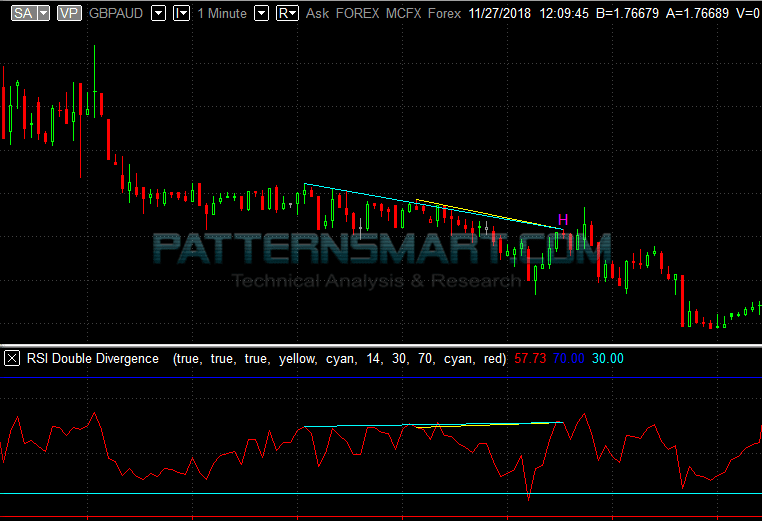Open the R dropdown in the status line
This screenshot has width=762, height=521.
coord(287,13)
